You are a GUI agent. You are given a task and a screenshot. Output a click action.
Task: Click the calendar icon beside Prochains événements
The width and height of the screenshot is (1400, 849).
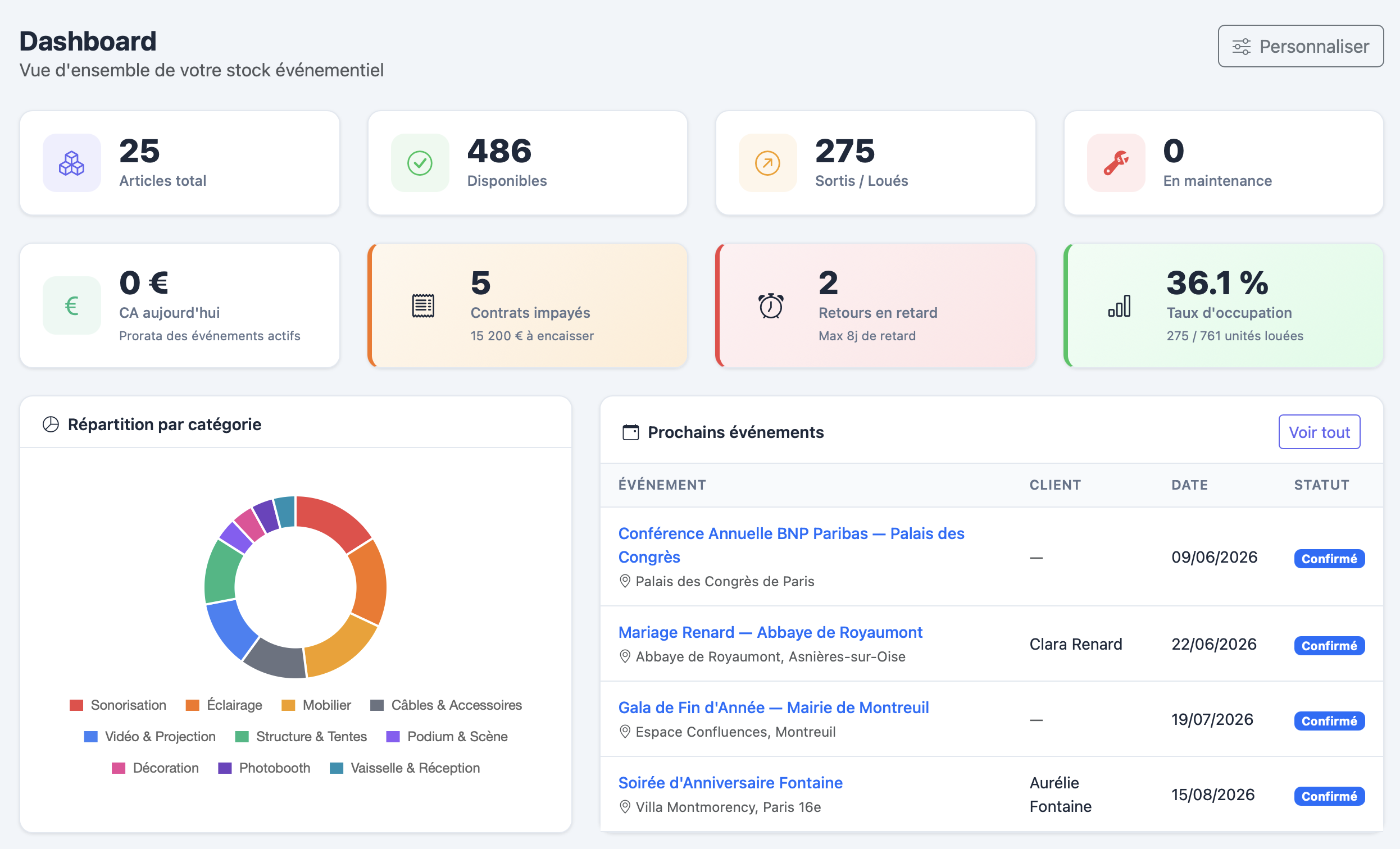pyautogui.click(x=631, y=432)
